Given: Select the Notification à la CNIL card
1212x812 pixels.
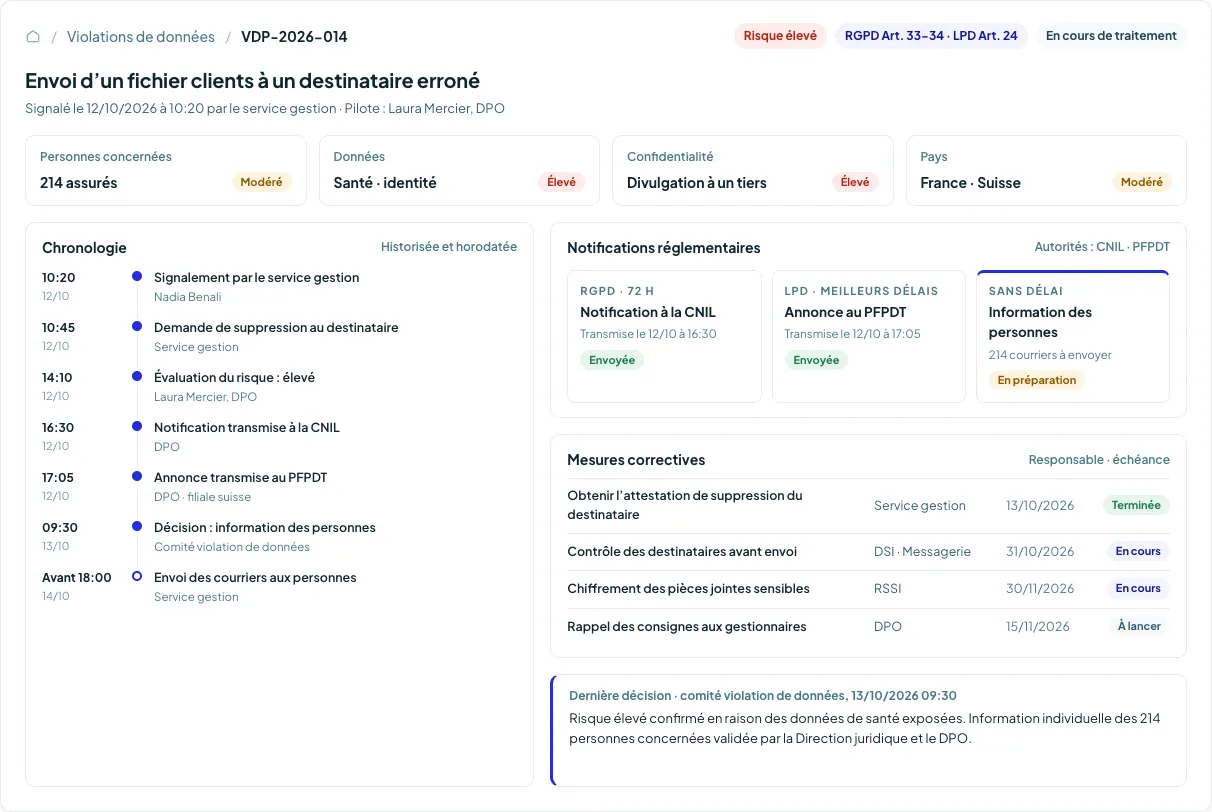Looking at the screenshot, I should [x=664, y=336].
